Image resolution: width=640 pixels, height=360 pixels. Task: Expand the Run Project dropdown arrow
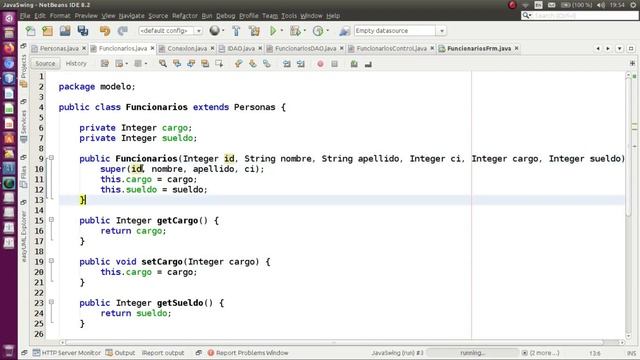282,31
